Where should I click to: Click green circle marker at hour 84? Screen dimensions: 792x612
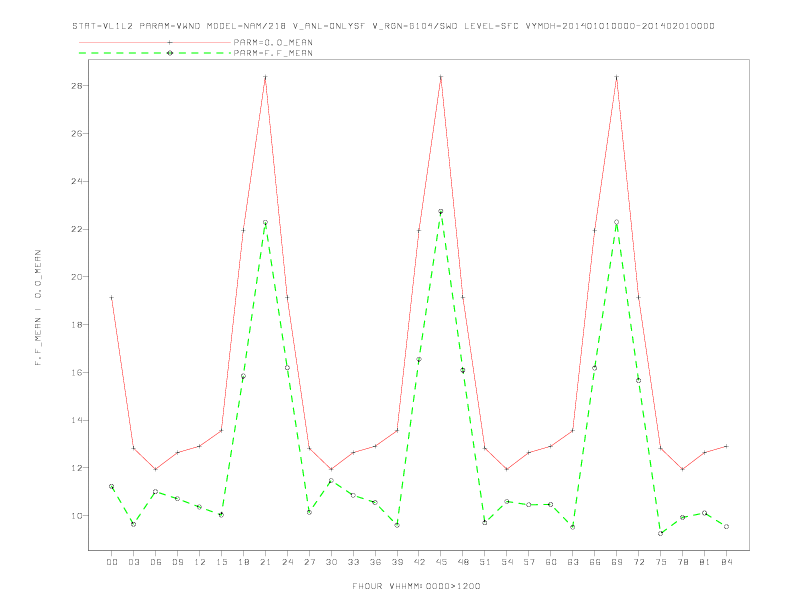[726, 527]
